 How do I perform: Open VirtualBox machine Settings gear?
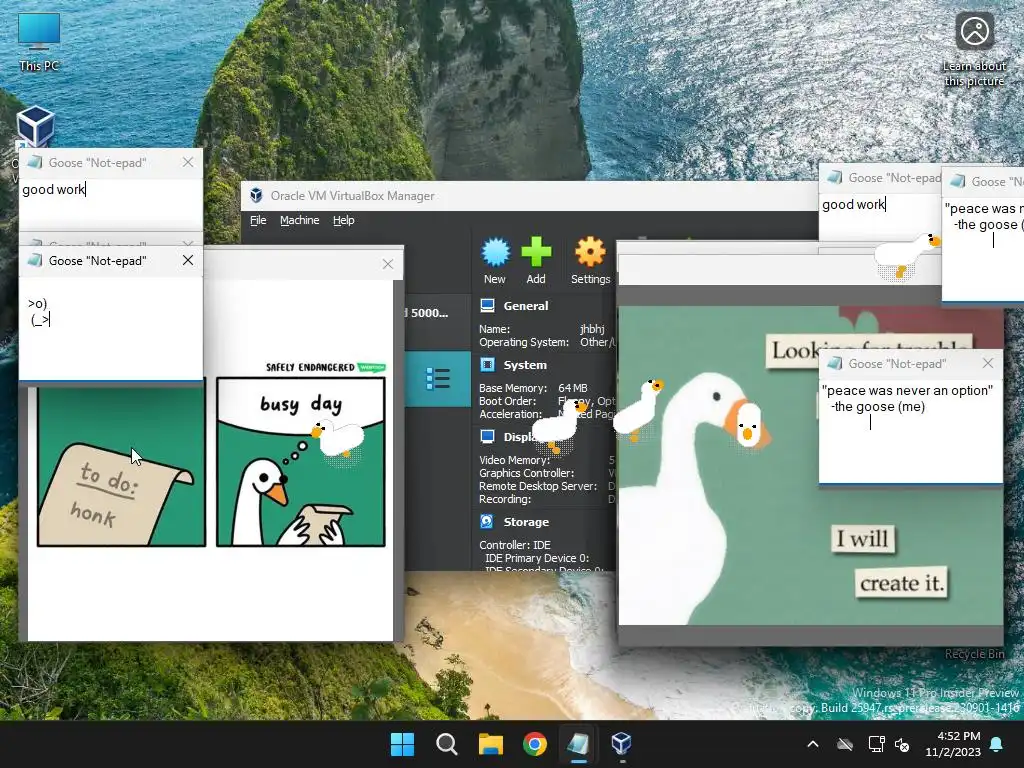point(590,261)
